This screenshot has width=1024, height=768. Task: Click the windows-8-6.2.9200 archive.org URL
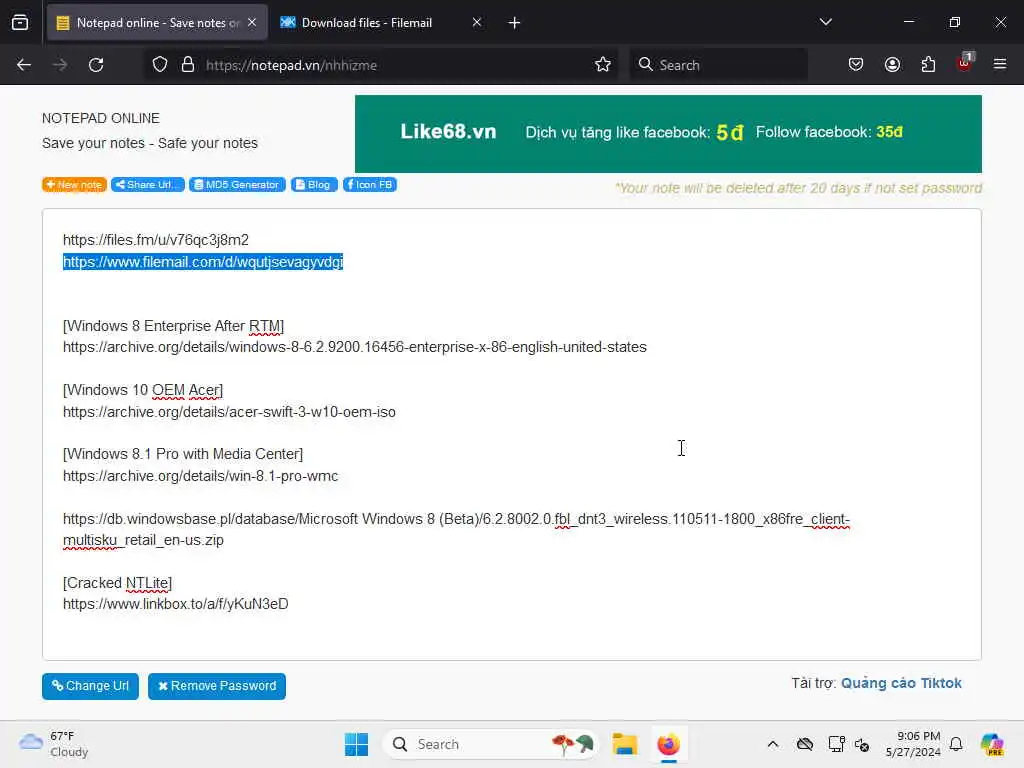[x=355, y=347]
